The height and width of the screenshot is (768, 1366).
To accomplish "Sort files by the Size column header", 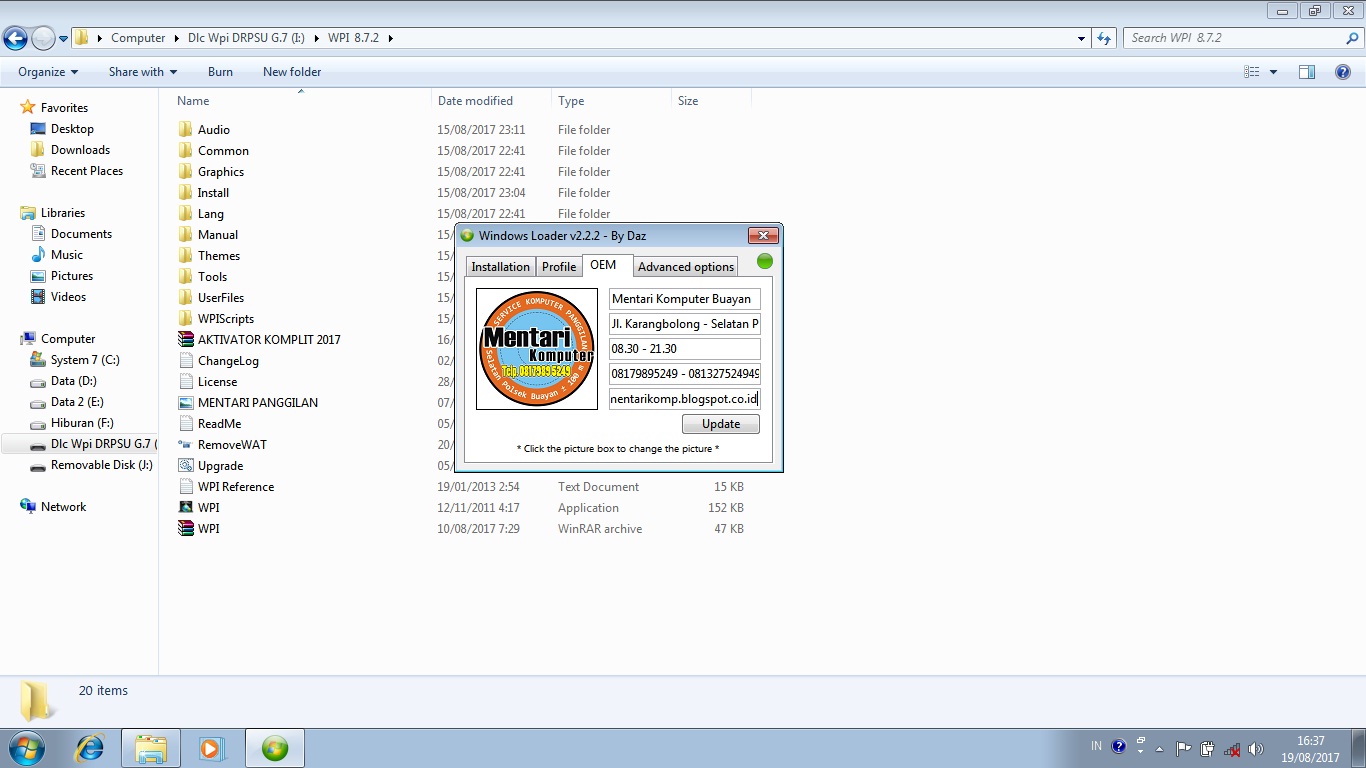I will tap(711, 101).
